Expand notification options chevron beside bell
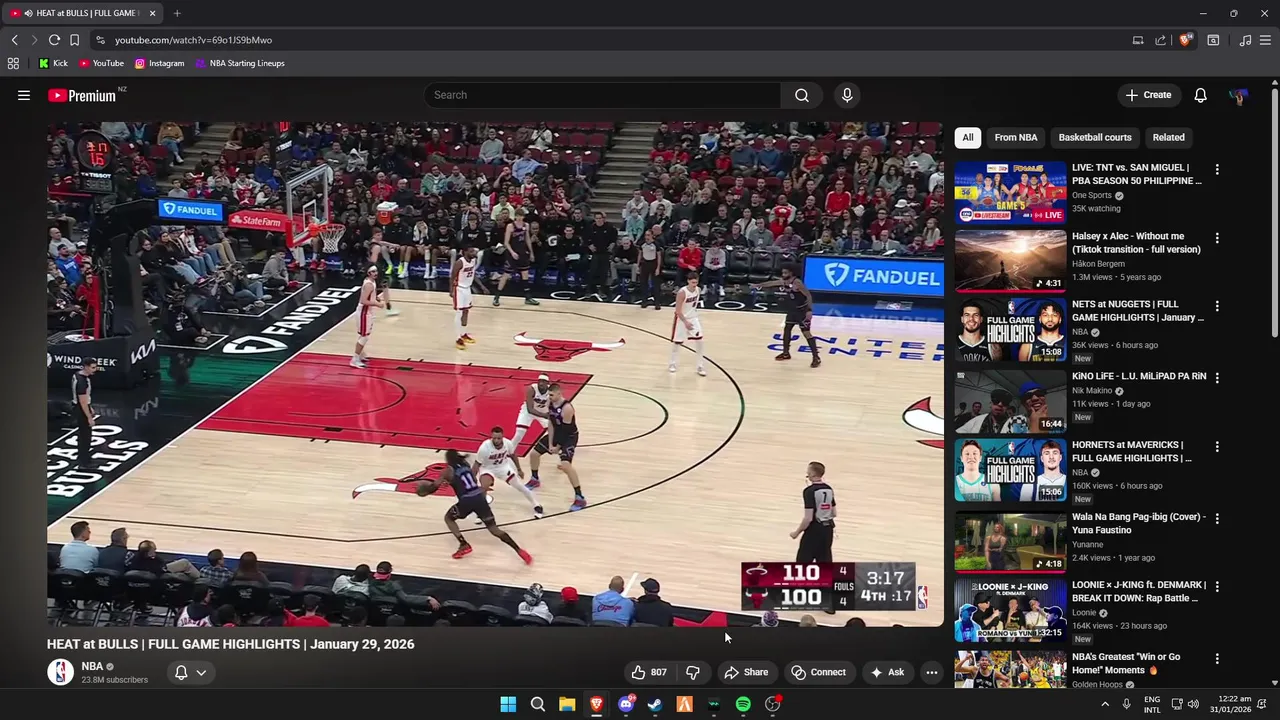The width and height of the screenshot is (1280, 720). pos(201,672)
